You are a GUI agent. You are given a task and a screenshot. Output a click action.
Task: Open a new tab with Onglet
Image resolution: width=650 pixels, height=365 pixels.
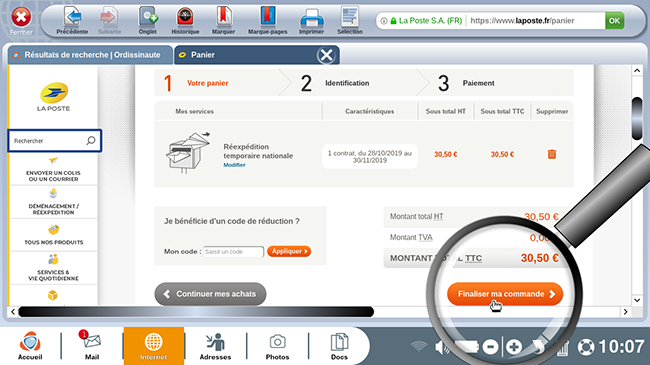point(148,20)
